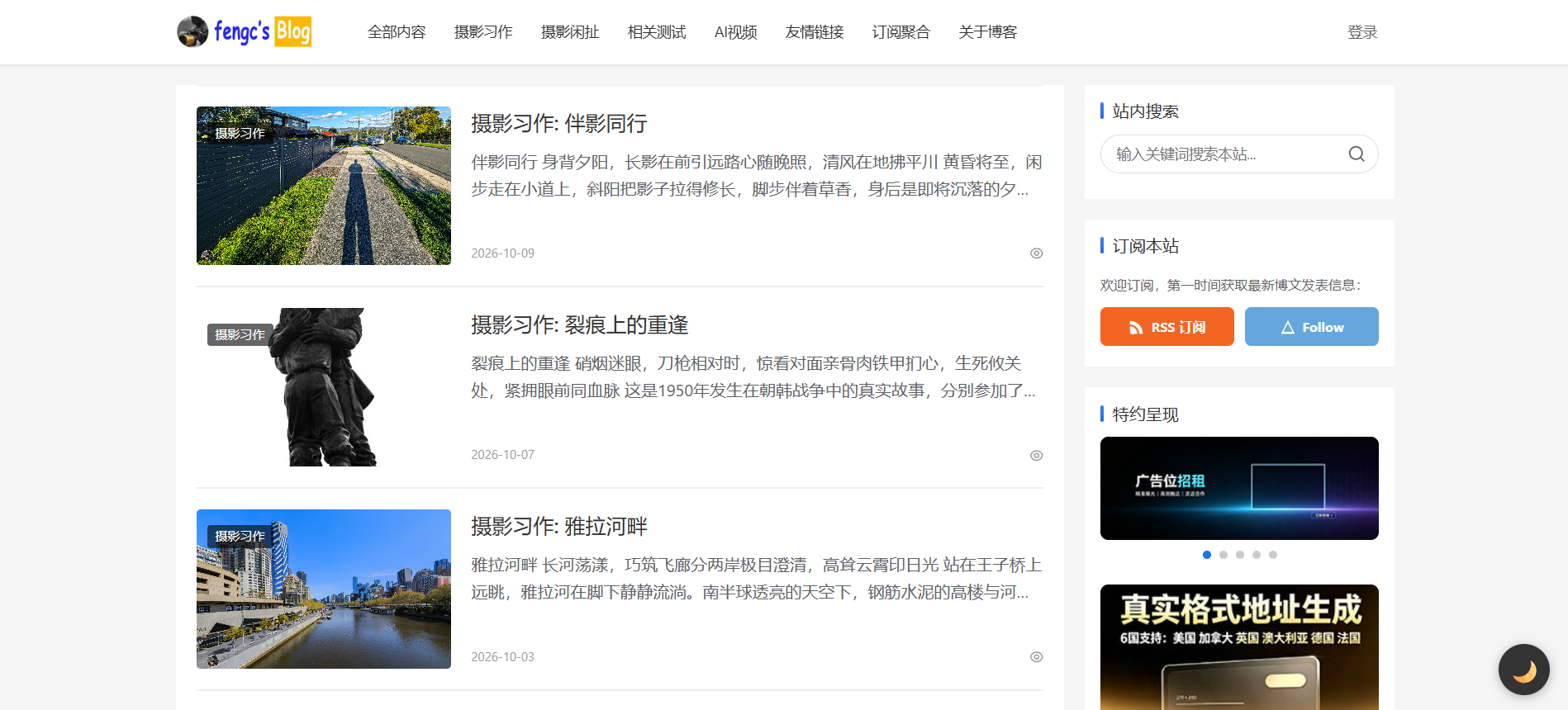Viewport: 1568px width, 710px height.
Task: Click the 雅拉河畔 post excerpt text
Action: pyautogui.click(x=757, y=579)
